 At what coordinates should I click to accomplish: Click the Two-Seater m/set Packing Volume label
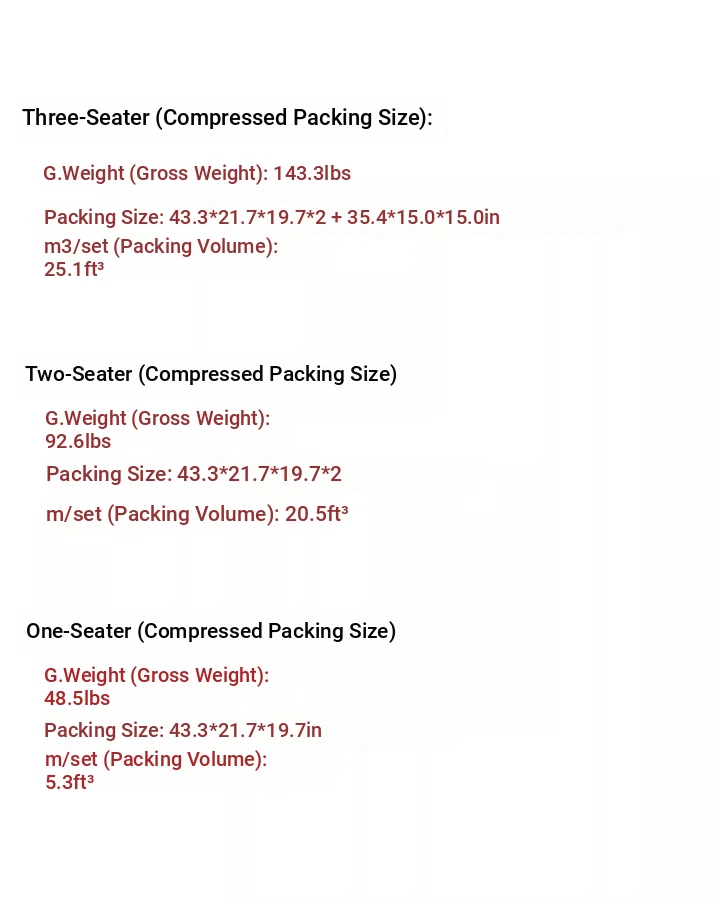[x=162, y=515]
